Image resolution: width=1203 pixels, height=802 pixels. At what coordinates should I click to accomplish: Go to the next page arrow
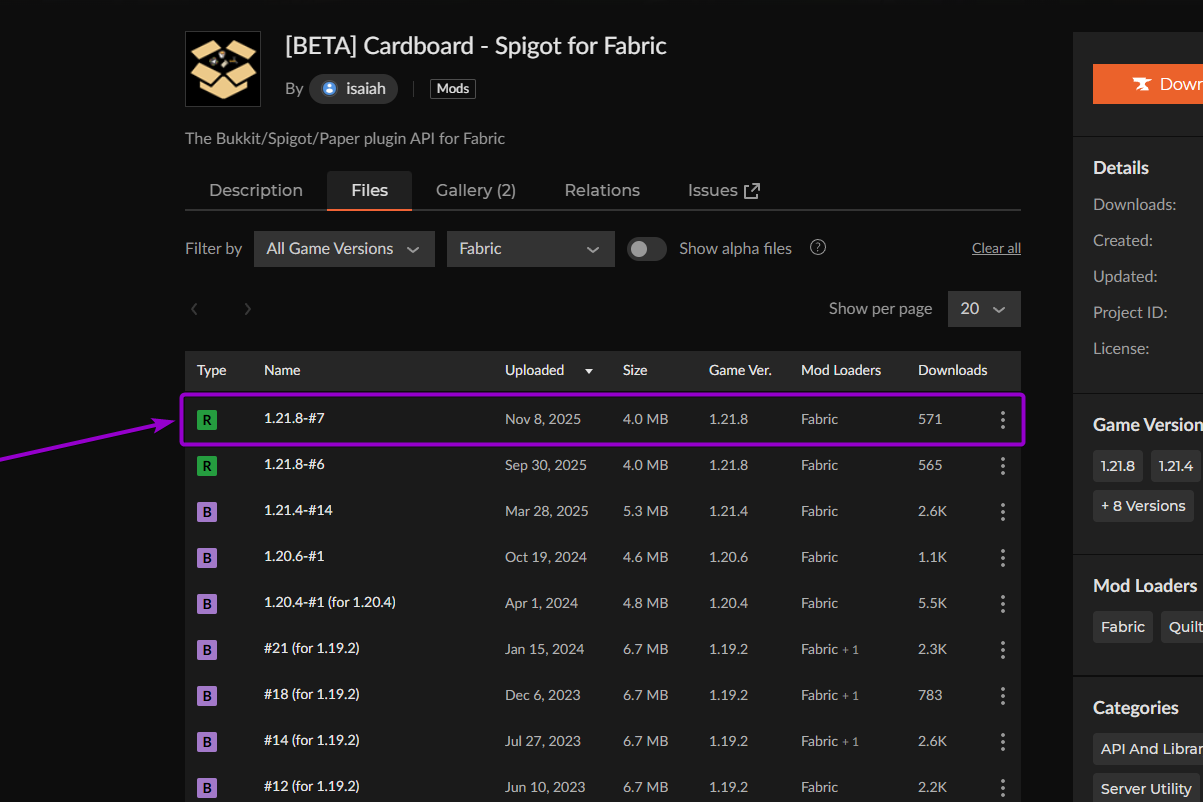[x=247, y=309]
